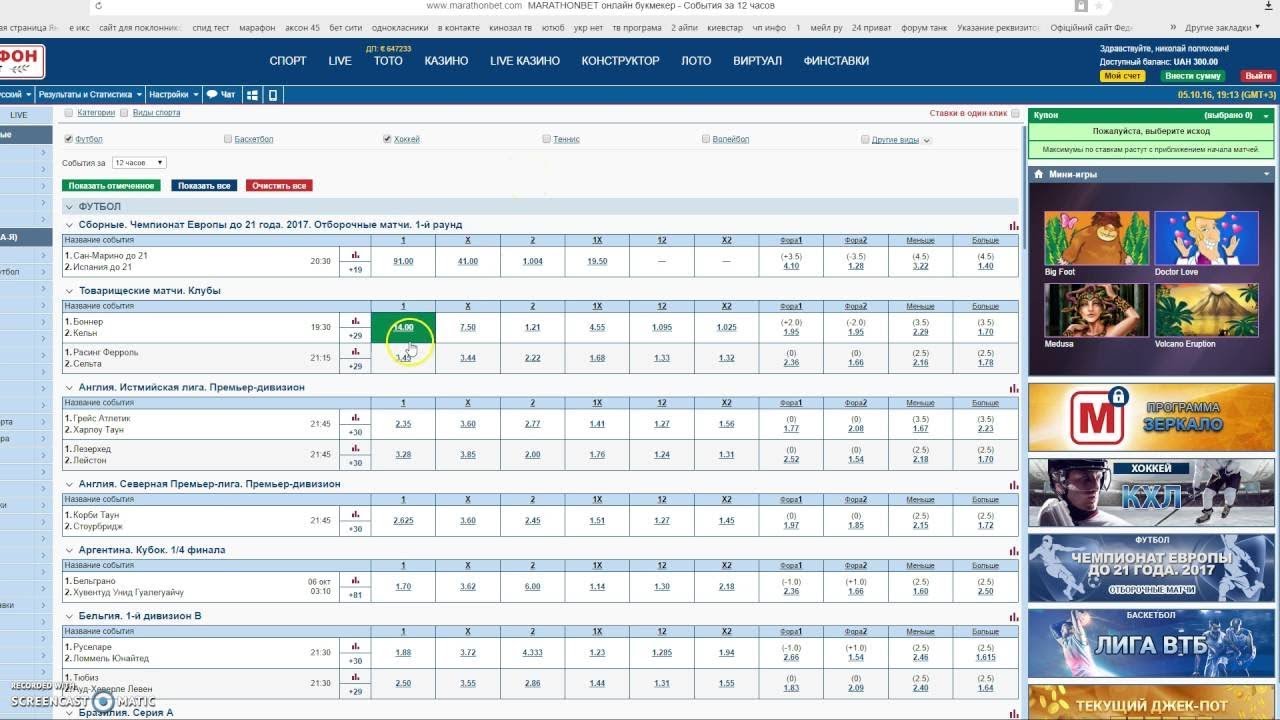Click the Очистить все button

(279, 186)
